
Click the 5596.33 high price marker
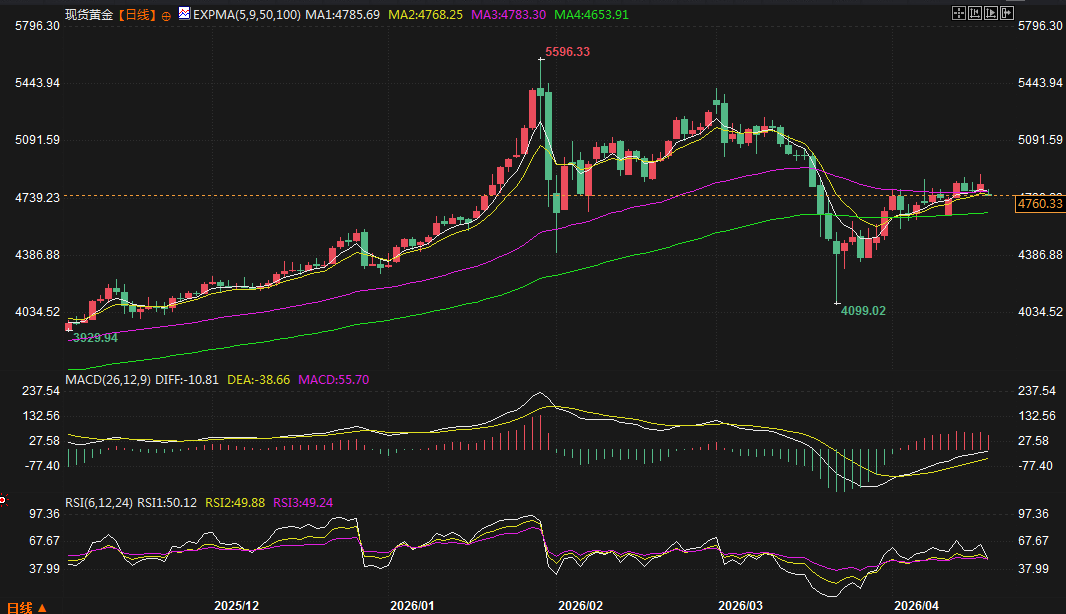click(x=566, y=52)
